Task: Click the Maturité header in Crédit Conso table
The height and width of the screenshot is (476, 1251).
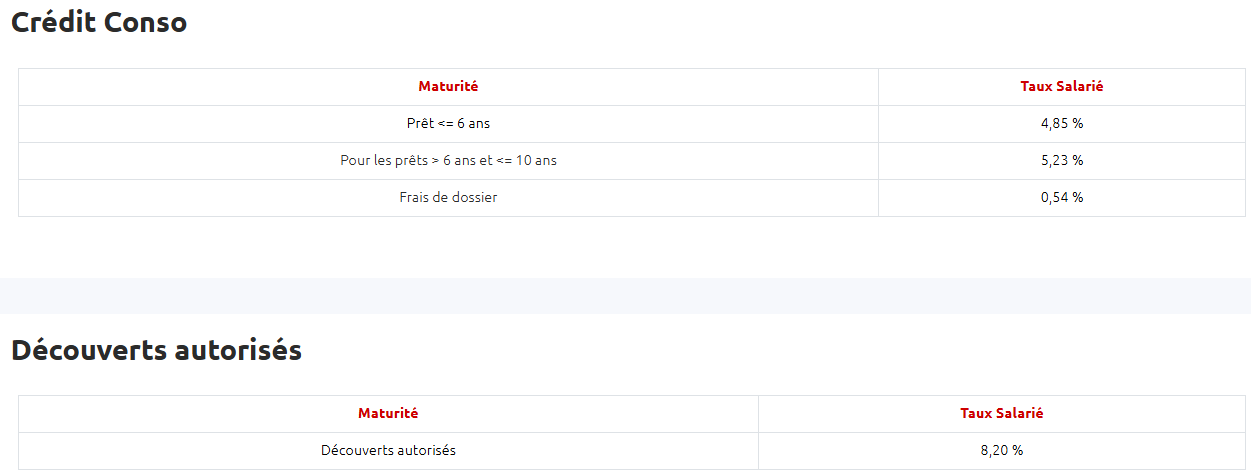Action: point(448,87)
